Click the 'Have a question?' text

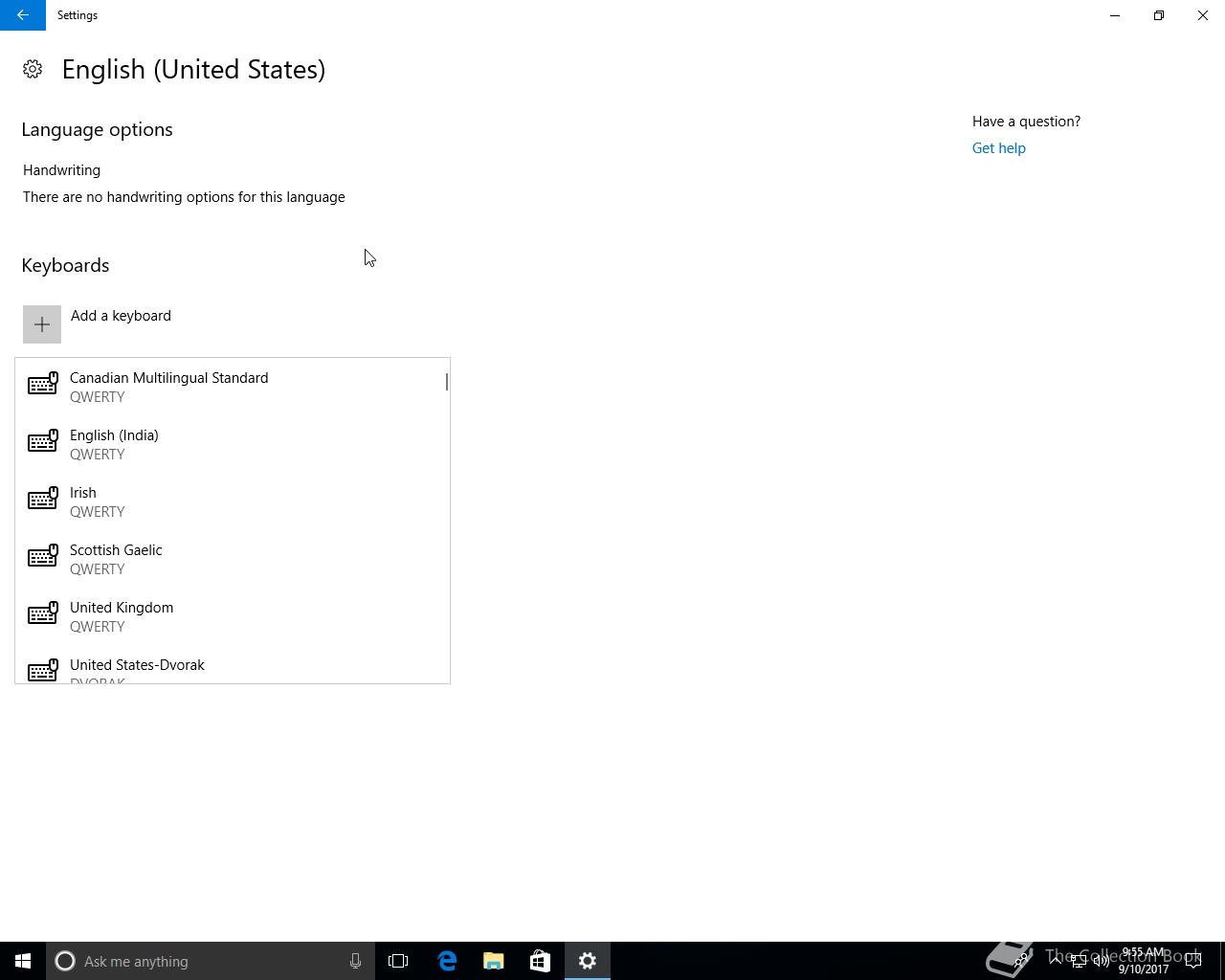[1026, 122]
